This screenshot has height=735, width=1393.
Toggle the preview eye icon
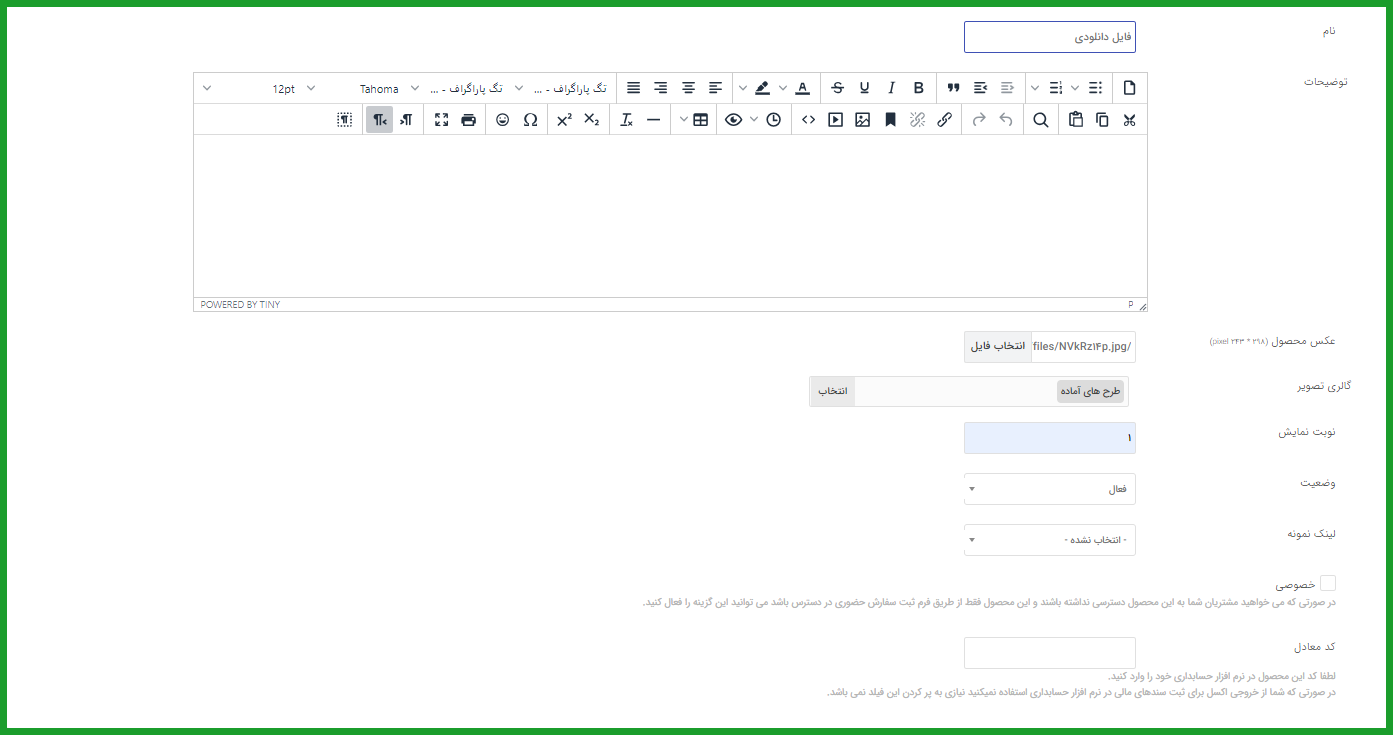[734, 120]
